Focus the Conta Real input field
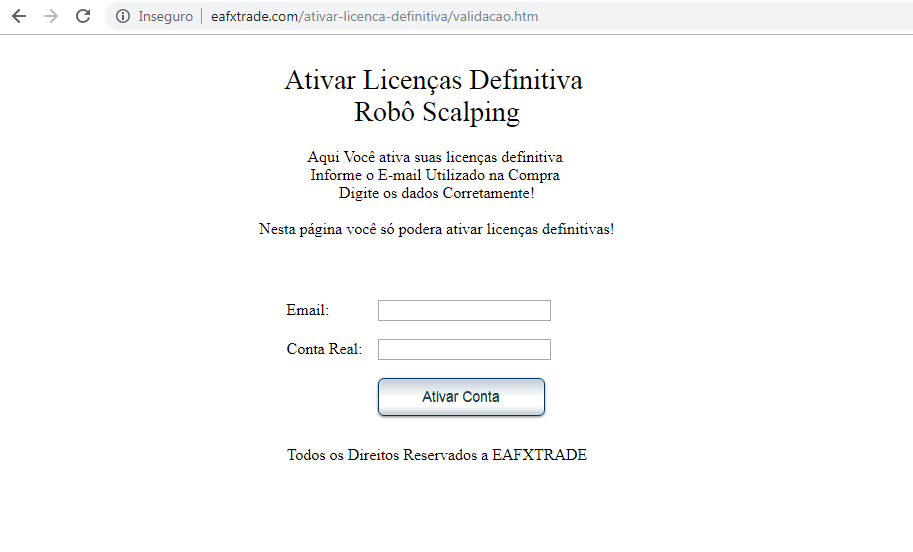 (x=464, y=349)
